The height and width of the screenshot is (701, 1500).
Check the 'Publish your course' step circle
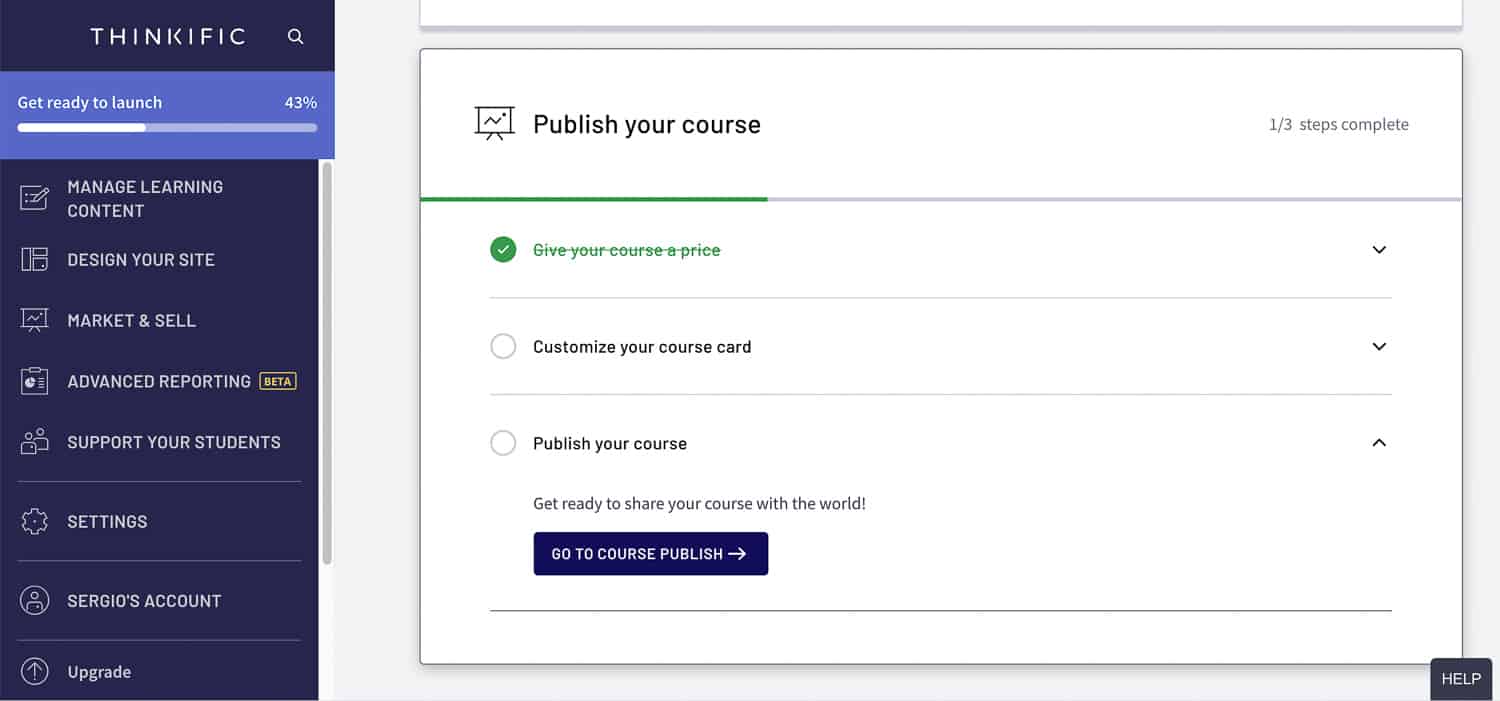click(503, 443)
